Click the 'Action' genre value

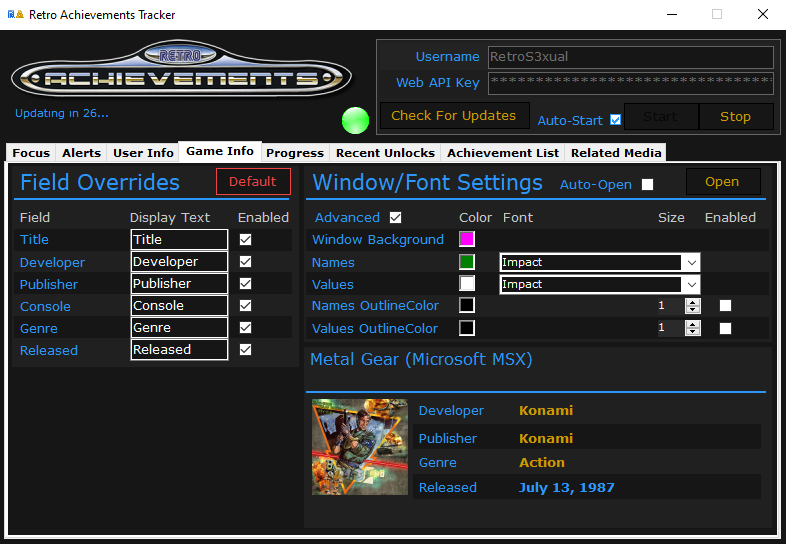[542, 462]
